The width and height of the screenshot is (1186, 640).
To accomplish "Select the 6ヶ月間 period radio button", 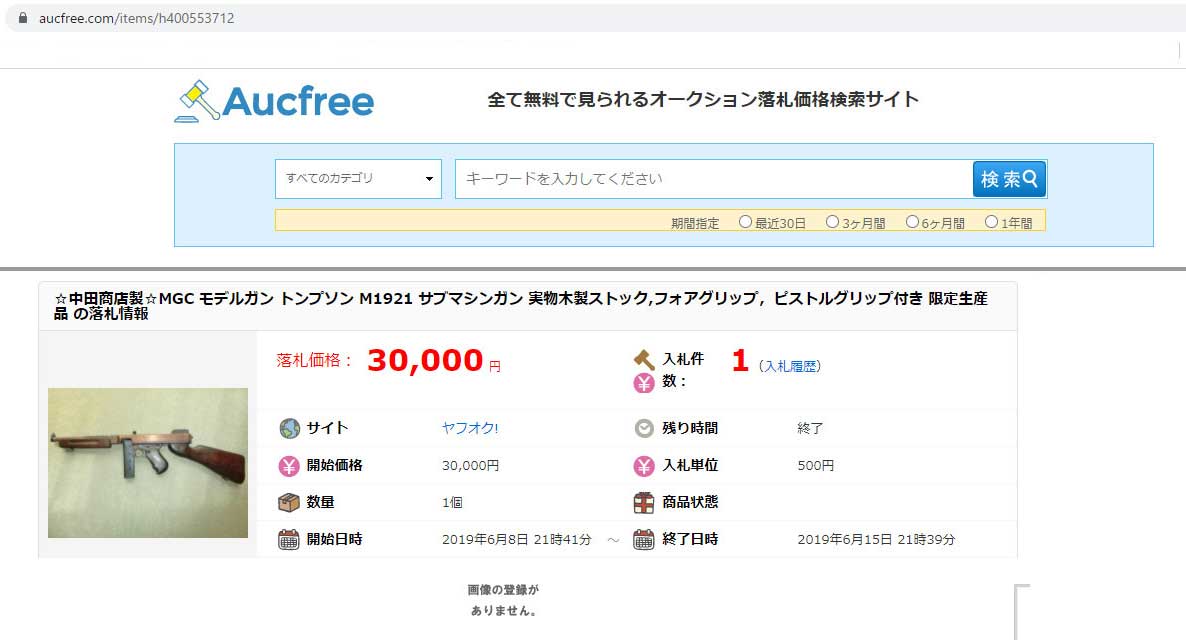I will point(912,222).
